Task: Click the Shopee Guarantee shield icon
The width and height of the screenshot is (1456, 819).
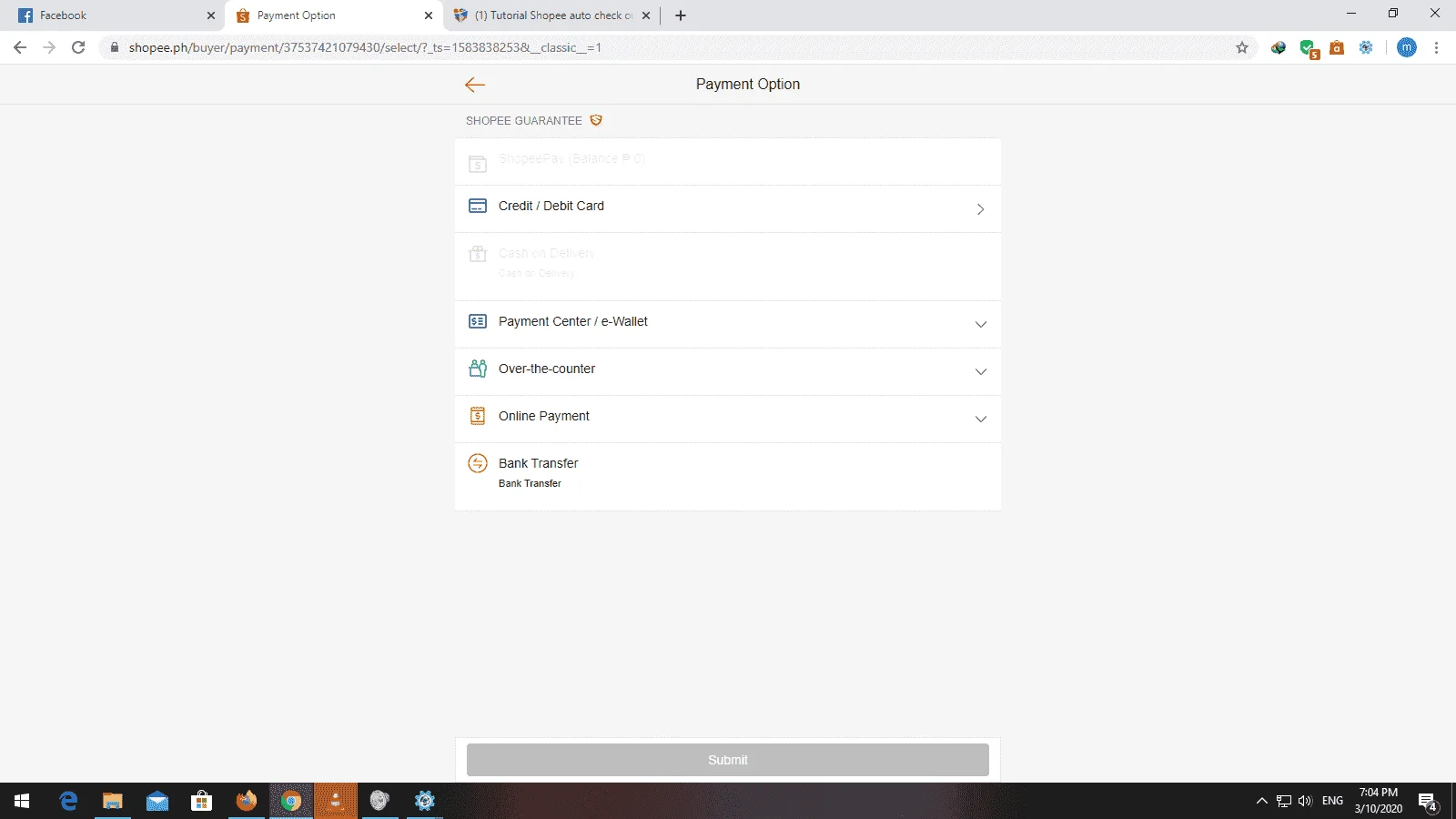Action: point(596,120)
